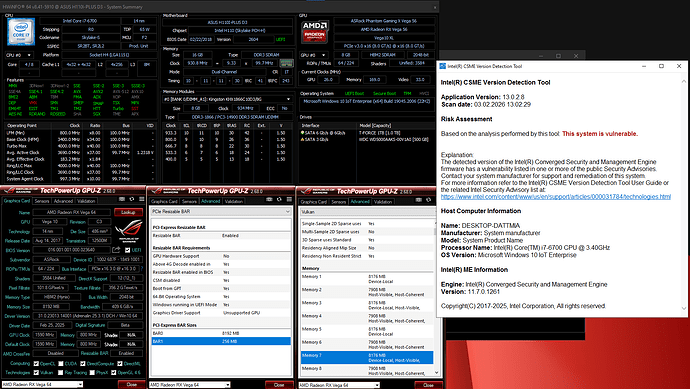Screen dimensions: 690x389
Task: Open the Intel security advisory hyperlink
Action: tap(556, 197)
